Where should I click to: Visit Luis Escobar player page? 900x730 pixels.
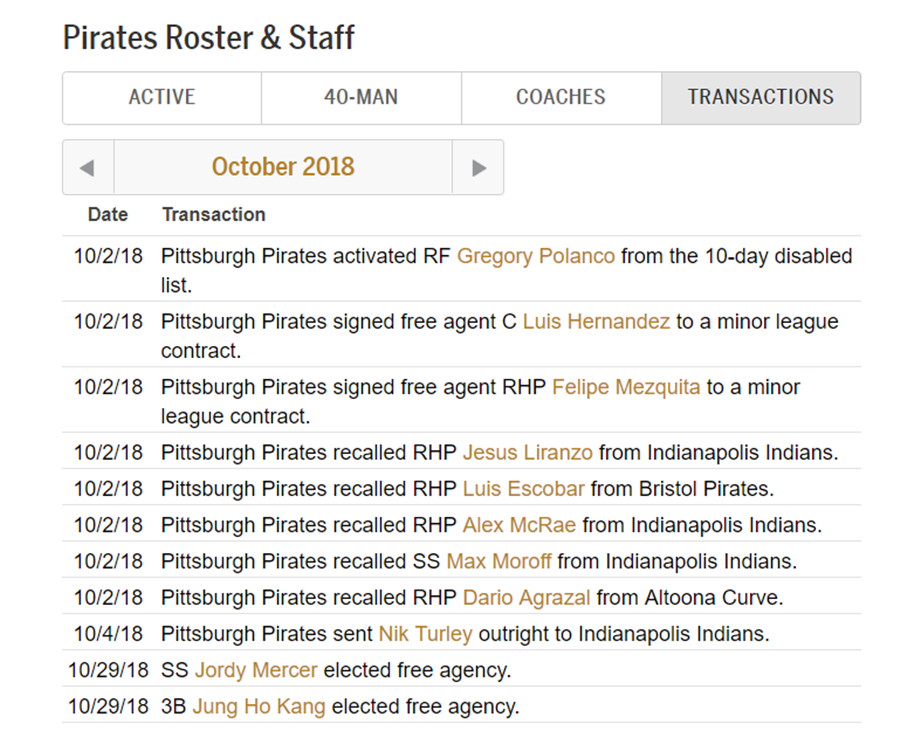523,488
